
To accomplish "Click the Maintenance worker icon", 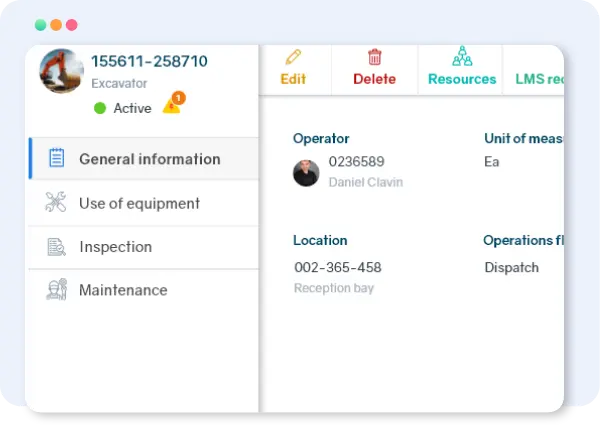I will [x=56, y=290].
